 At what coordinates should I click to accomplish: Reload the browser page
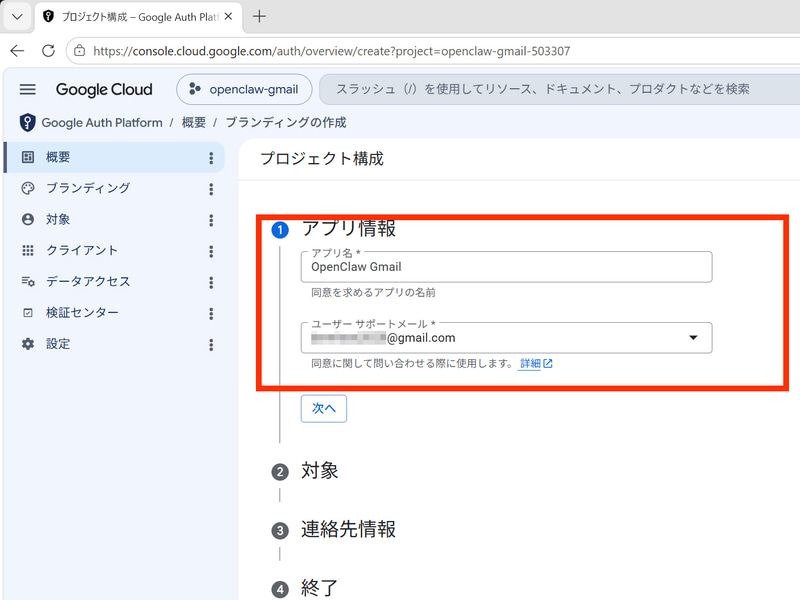pos(48,51)
